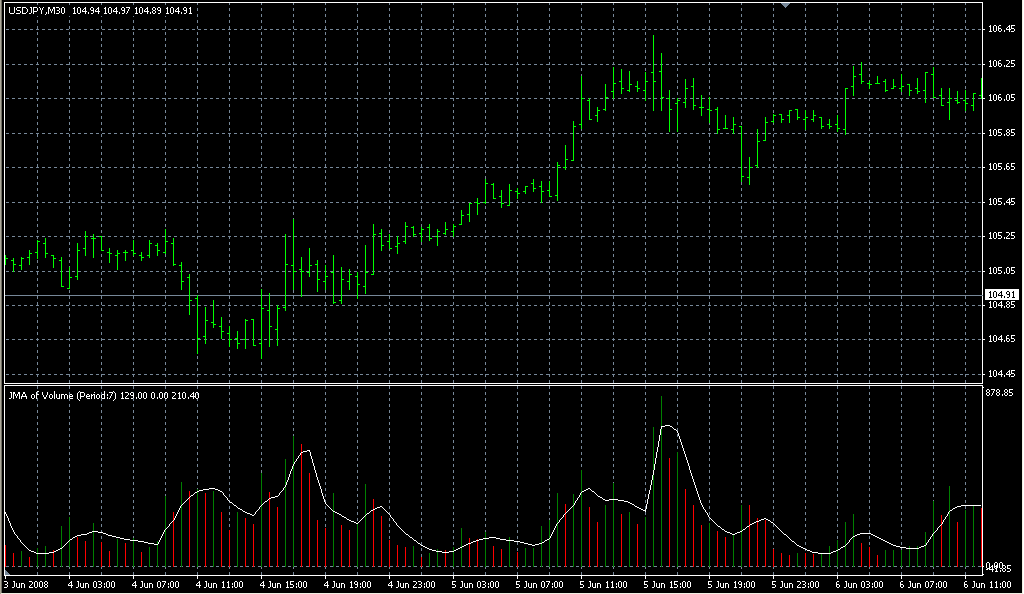Click the 106.45 price scale label
Screen dimensions: 1024x594
[x=1001, y=29]
